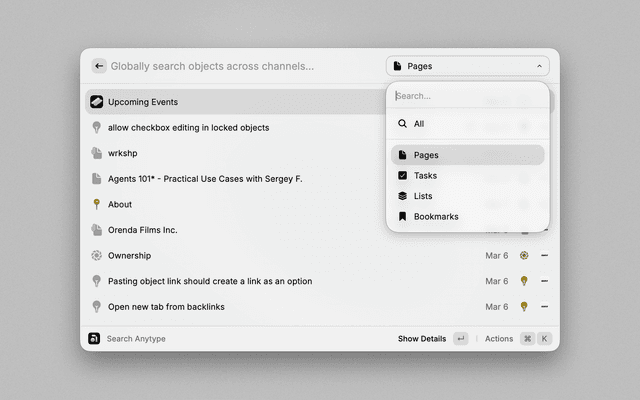Choose Pages from the filter list
Screen dimensions: 640x400
pyautogui.click(x=426, y=155)
